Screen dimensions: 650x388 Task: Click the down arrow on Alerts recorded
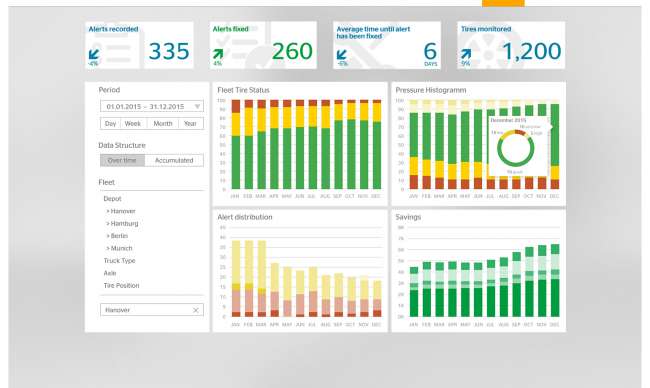(x=94, y=54)
